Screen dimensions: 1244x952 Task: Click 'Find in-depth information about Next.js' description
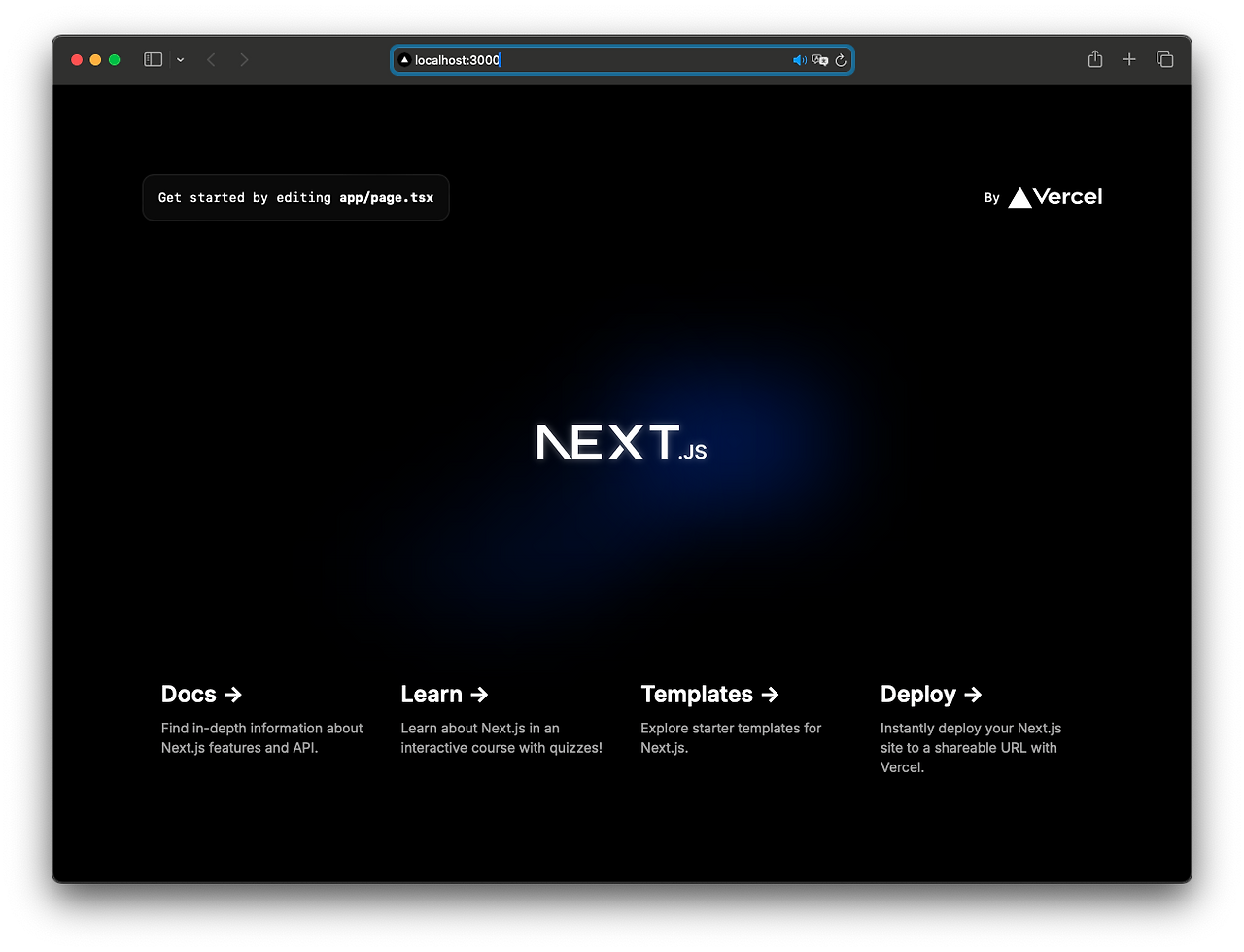coord(262,738)
